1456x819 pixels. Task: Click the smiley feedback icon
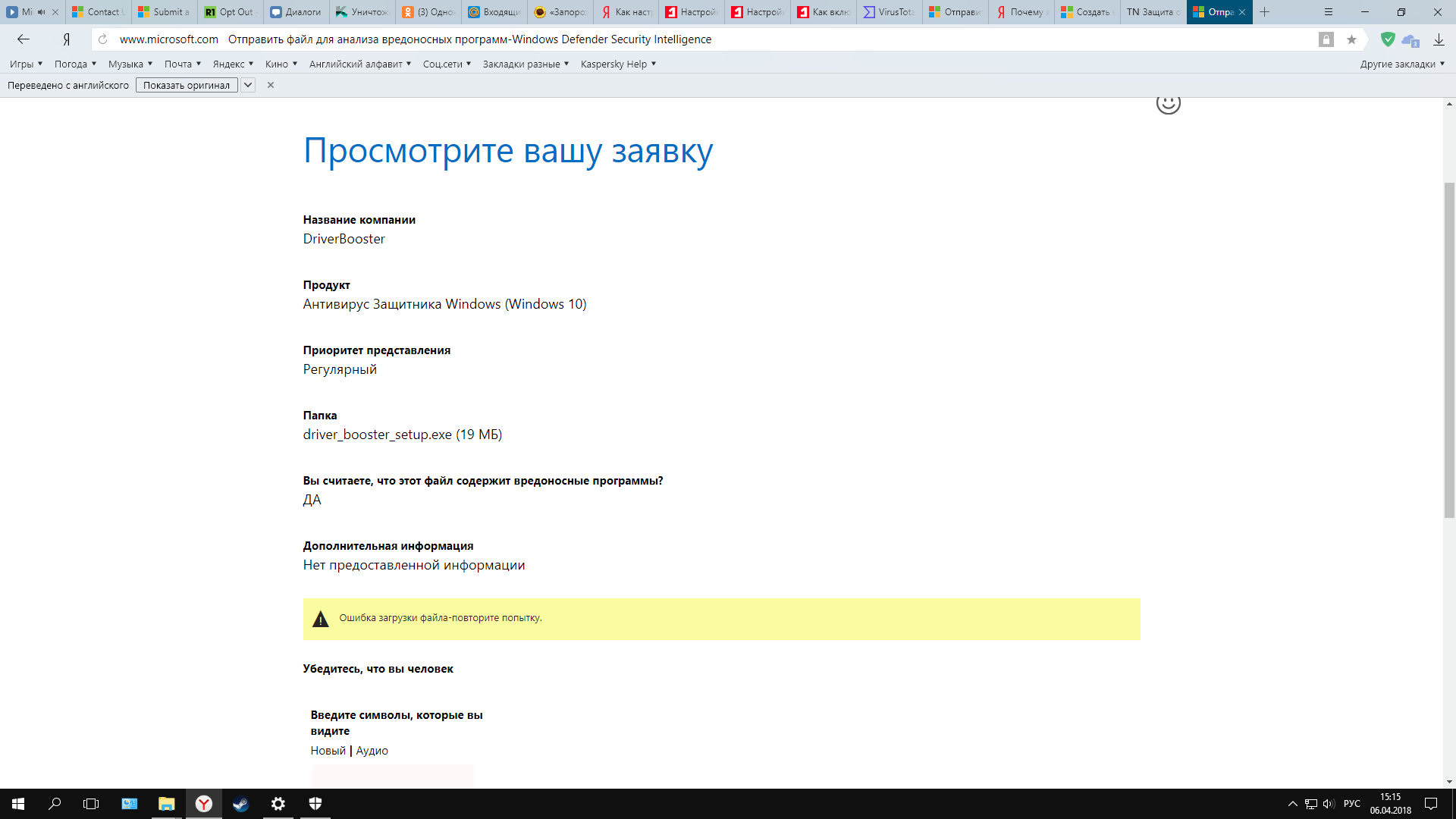[1169, 104]
